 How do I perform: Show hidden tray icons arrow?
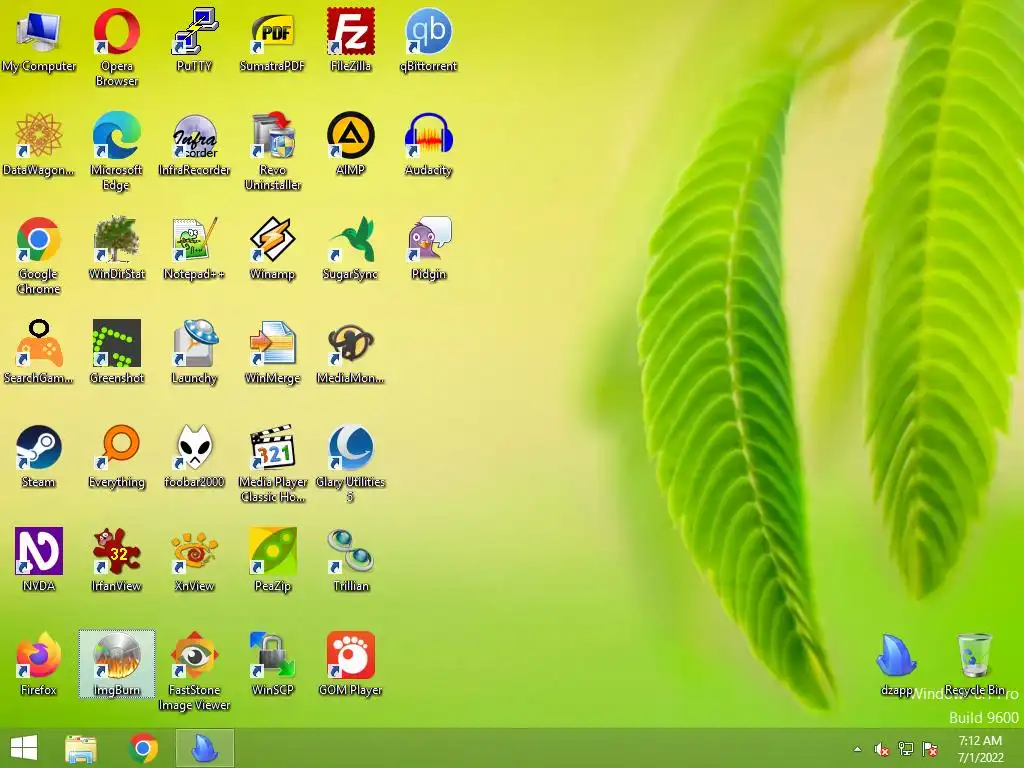pos(857,749)
